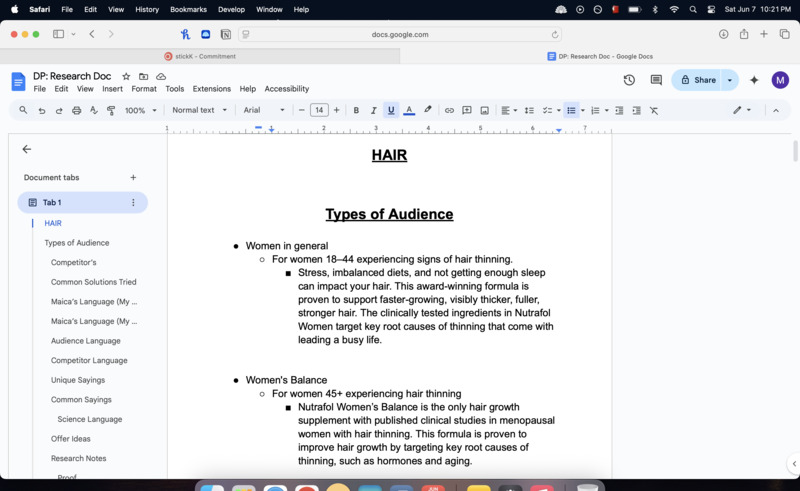This screenshot has height=491, width=800.
Task: Open the editing mode dropdown
Action: (742, 110)
